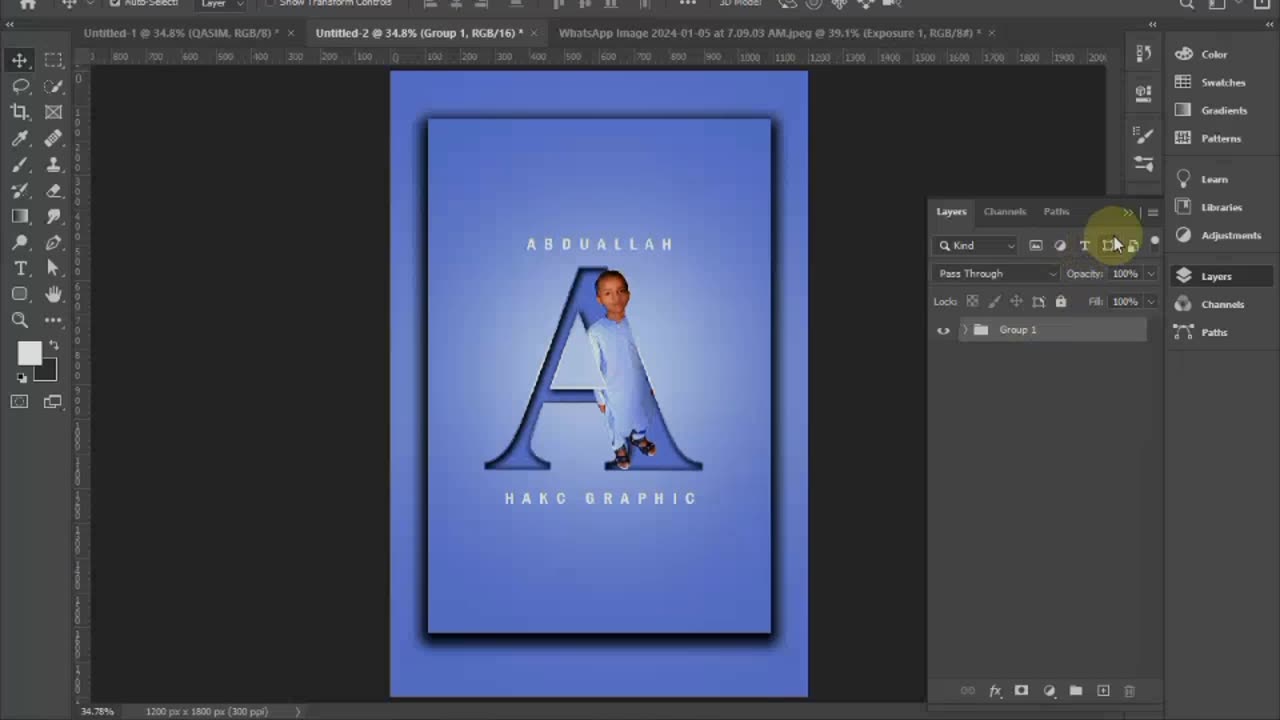This screenshot has width=1280, height=720.
Task: Open the Opacity slider dropdown arrow
Action: (x=1151, y=274)
